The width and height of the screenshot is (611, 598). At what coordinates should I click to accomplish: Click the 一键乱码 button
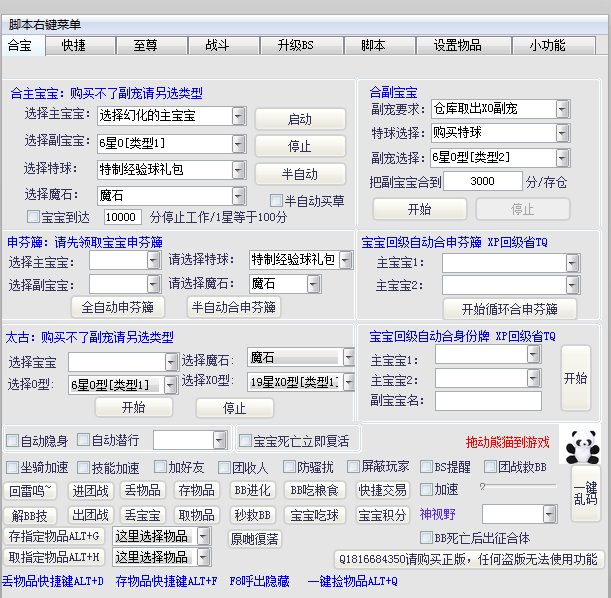[586, 493]
